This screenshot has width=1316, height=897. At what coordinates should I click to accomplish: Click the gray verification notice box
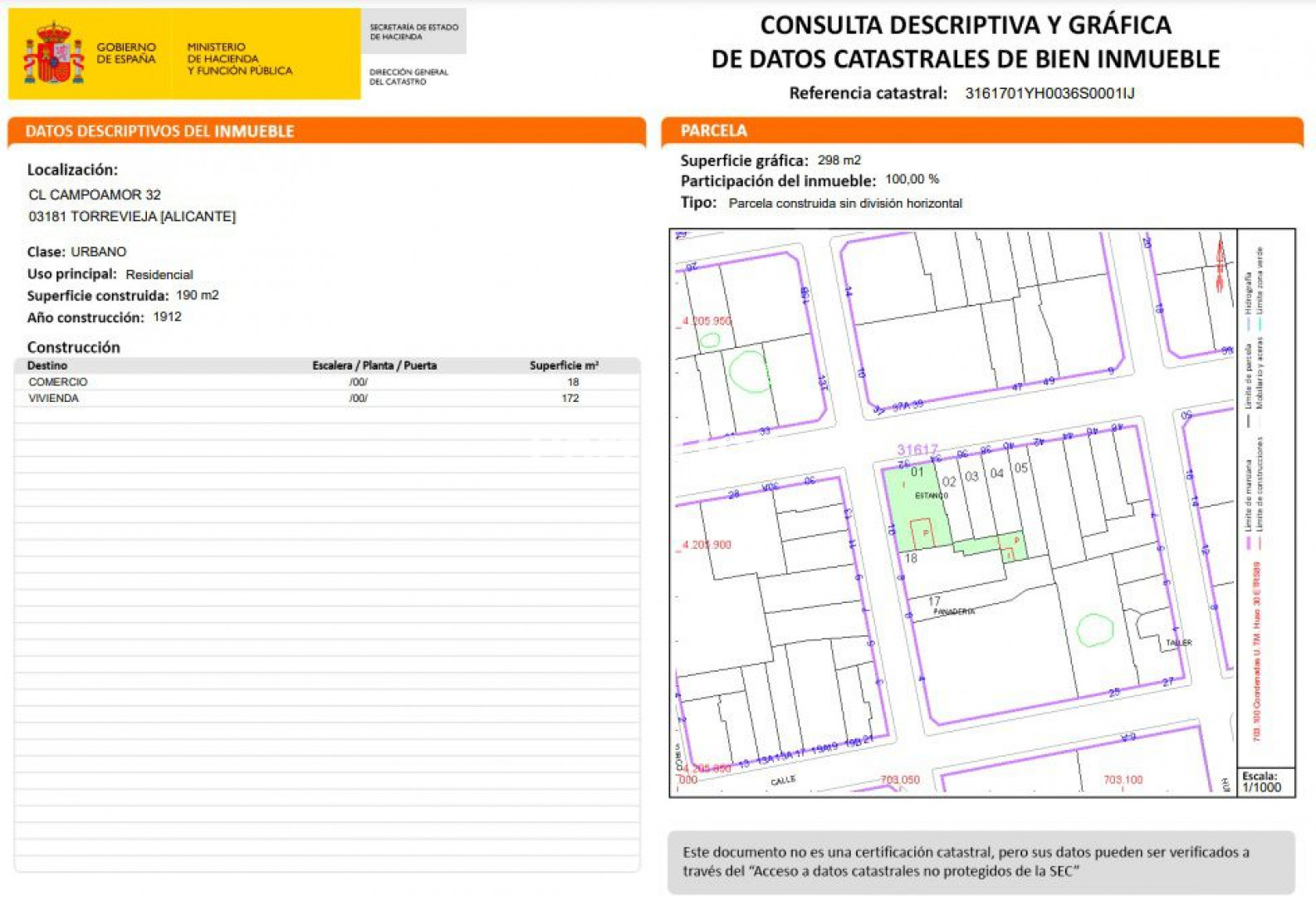click(981, 861)
